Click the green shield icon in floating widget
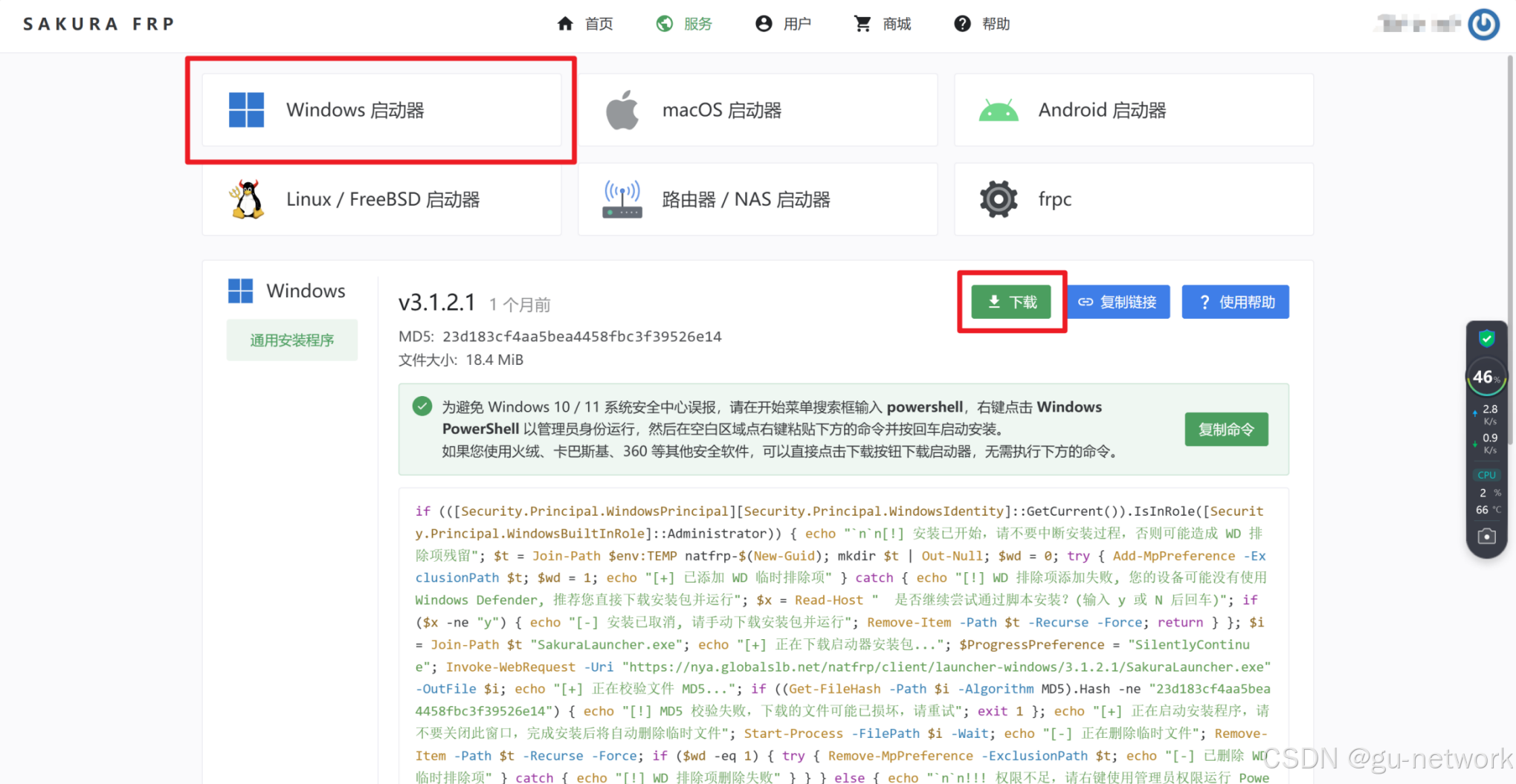This screenshot has width=1516, height=784. click(1487, 339)
